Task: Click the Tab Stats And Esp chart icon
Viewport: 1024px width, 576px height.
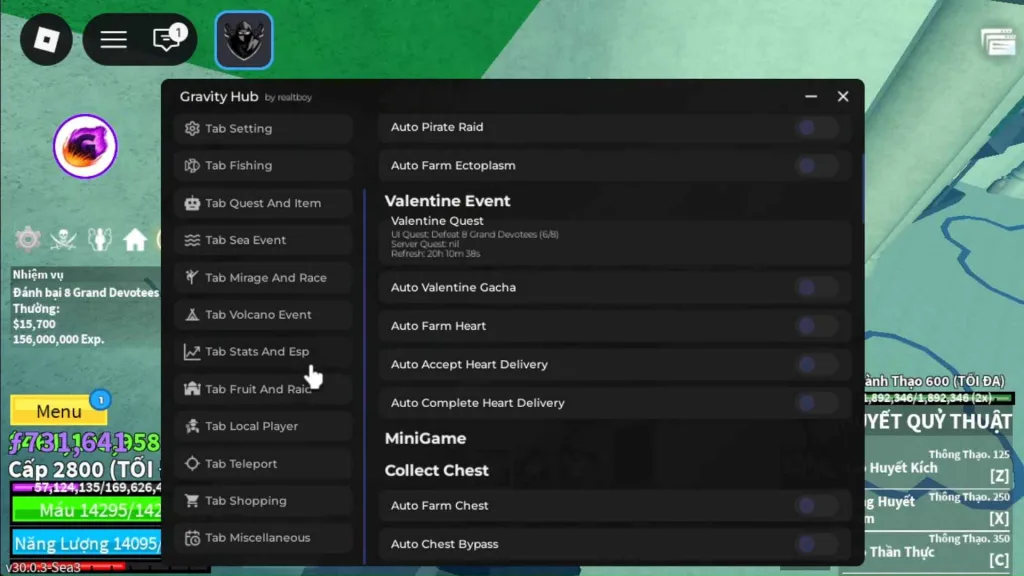Action: 192,352
